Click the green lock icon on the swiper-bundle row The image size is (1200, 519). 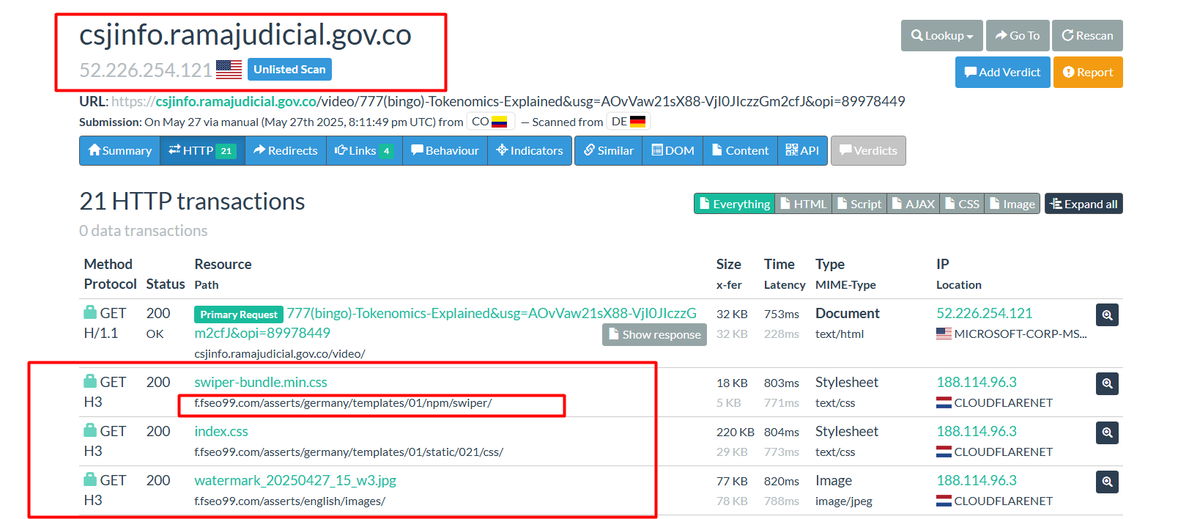pos(90,381)
